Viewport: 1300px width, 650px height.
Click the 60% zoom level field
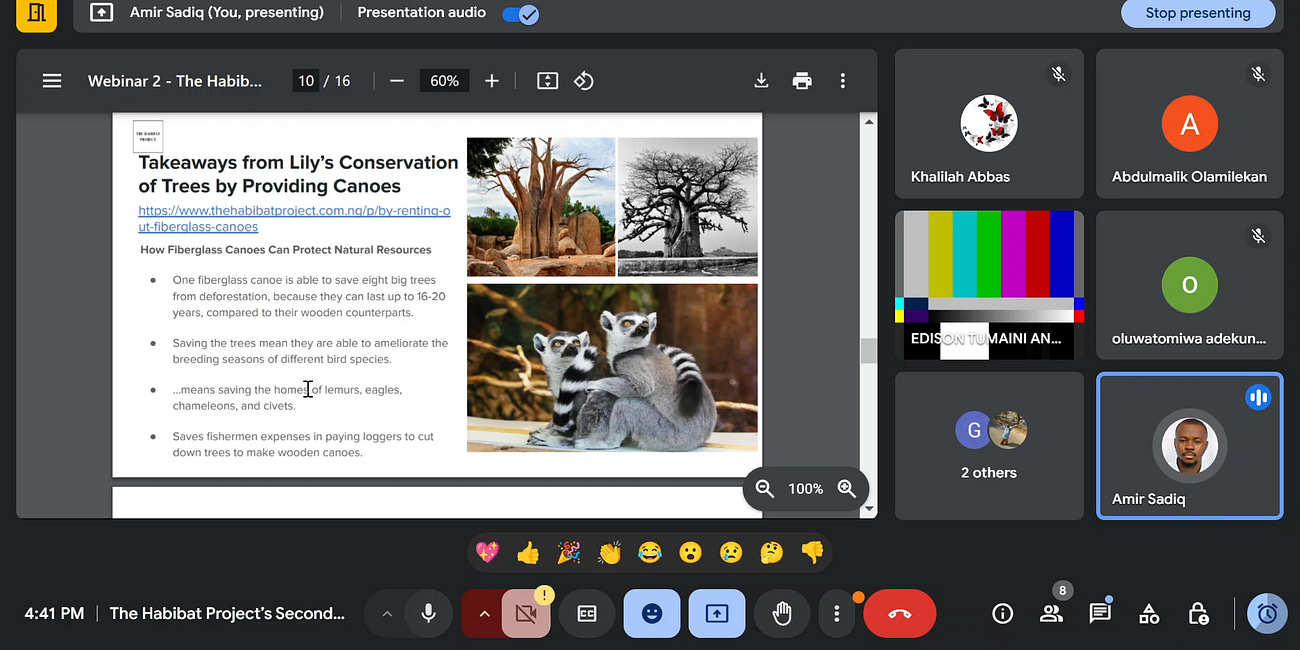pyautogui.click(x=445, y=81)
